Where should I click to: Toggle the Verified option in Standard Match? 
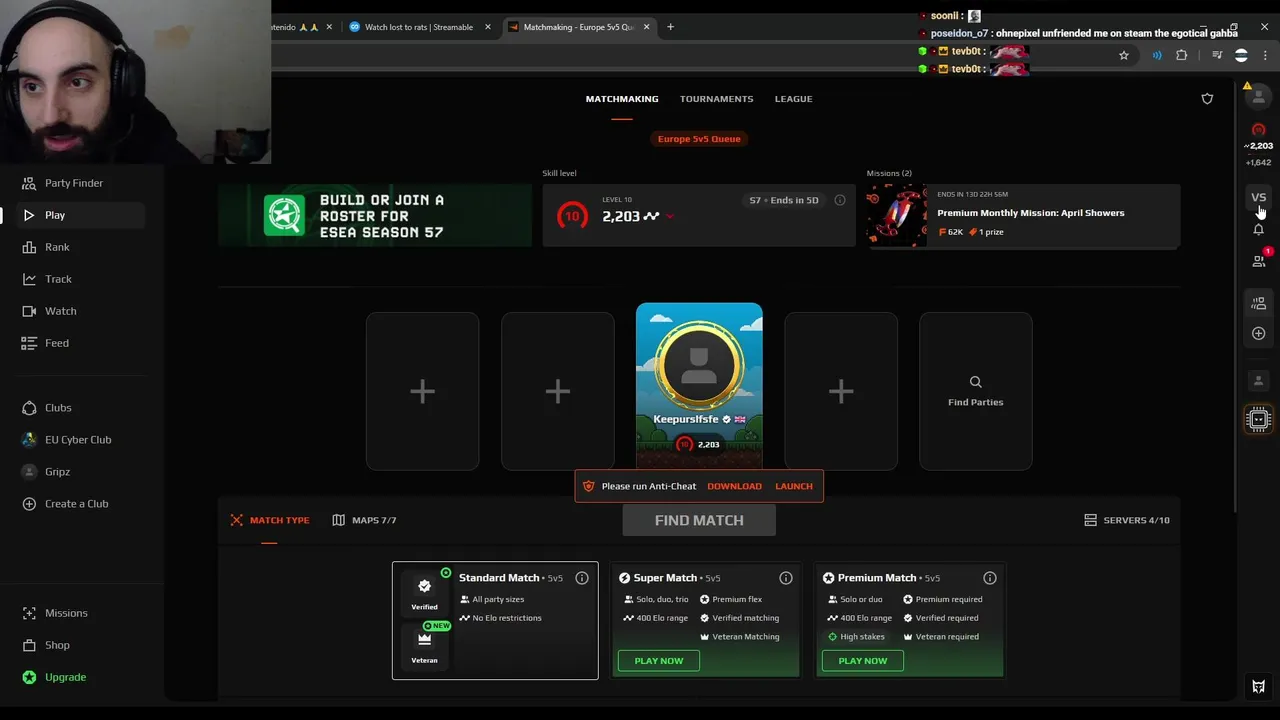(424, 593)
